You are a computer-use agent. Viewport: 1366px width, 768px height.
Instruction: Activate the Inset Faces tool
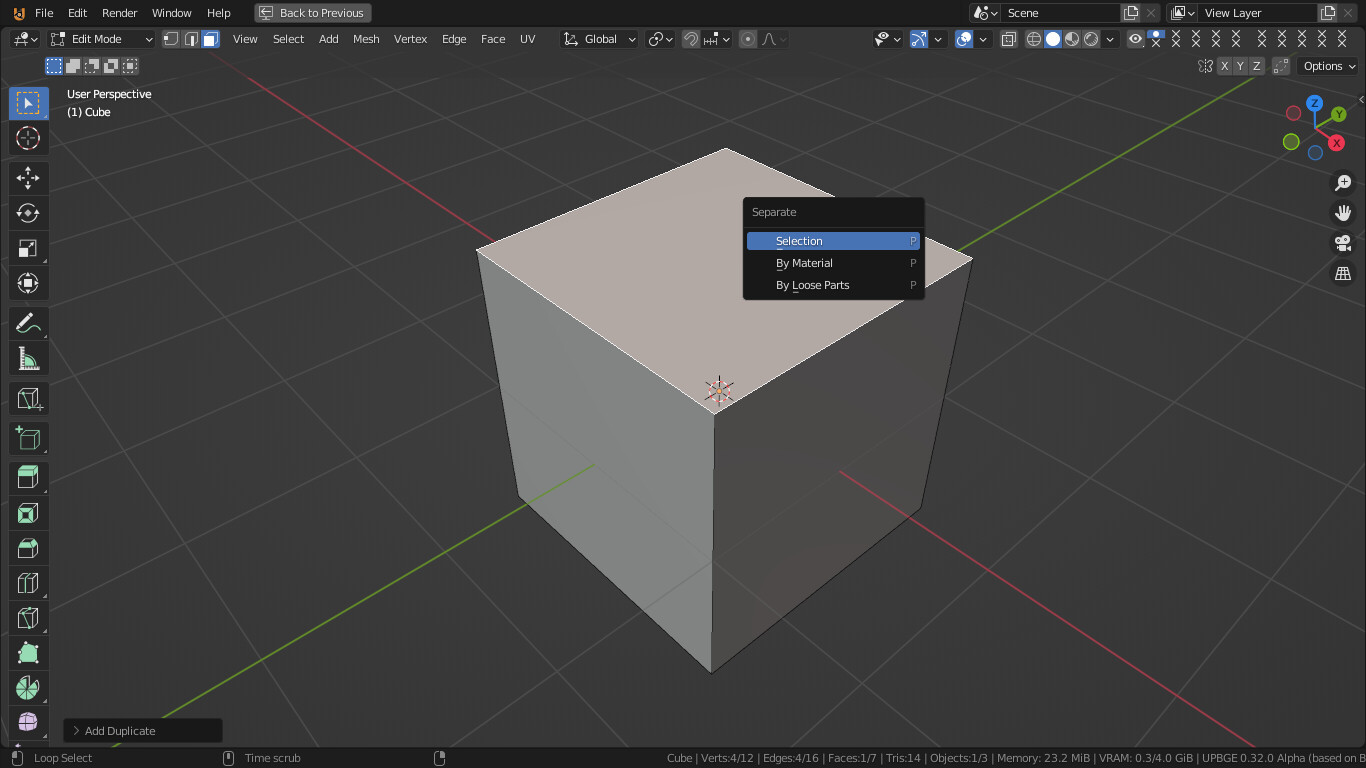(28, 513)
